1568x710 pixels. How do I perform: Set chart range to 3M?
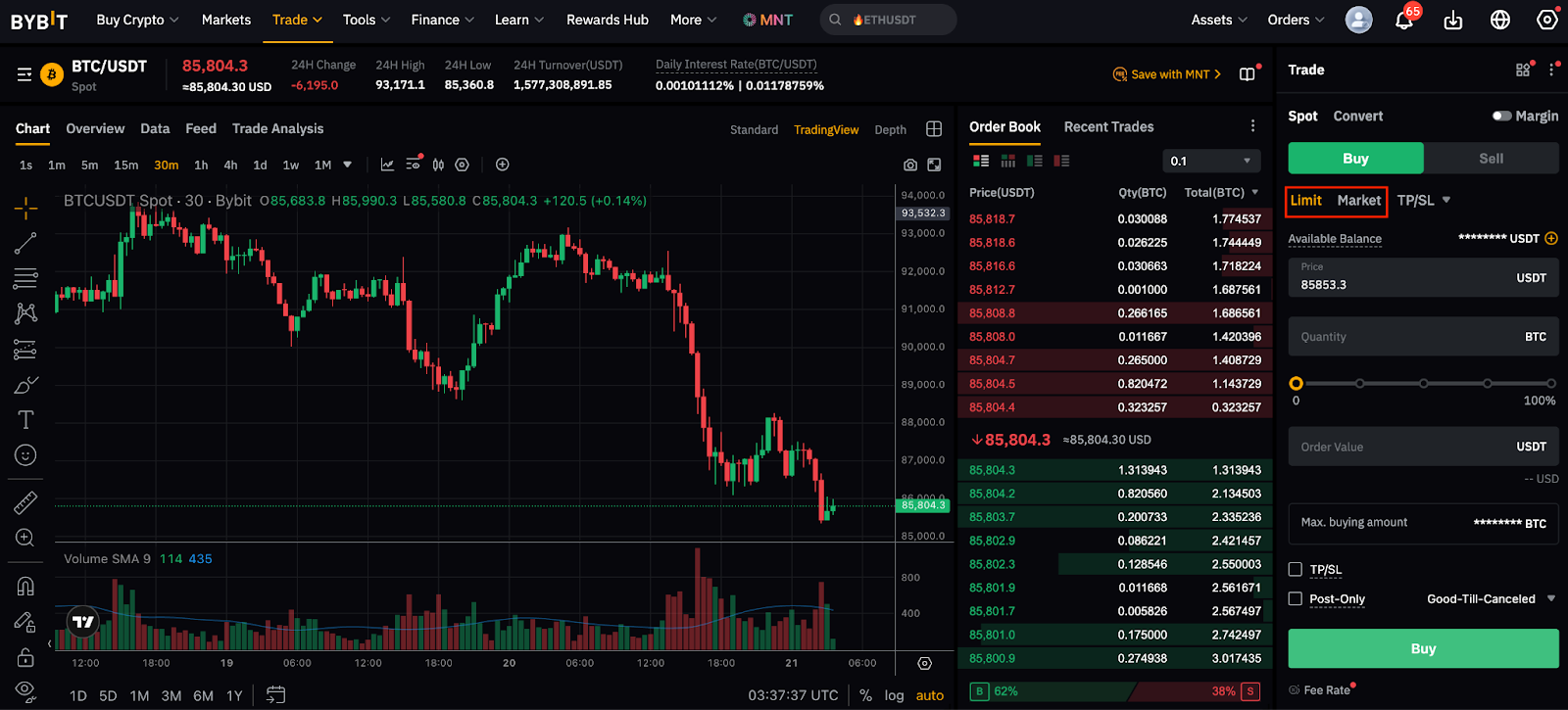click(x=171, y=695)
